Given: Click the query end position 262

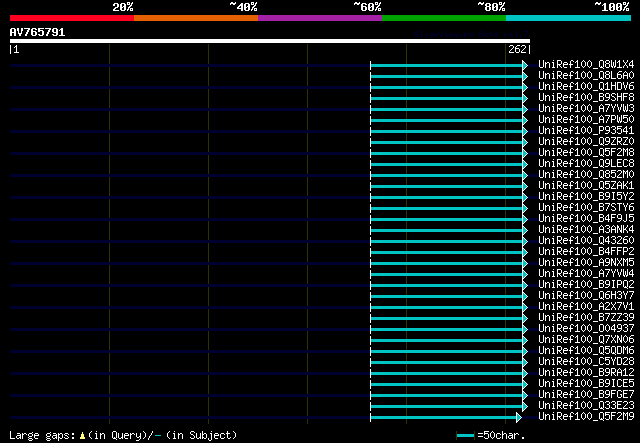Looking at the screenshot, I should click(x=517, y=49).
